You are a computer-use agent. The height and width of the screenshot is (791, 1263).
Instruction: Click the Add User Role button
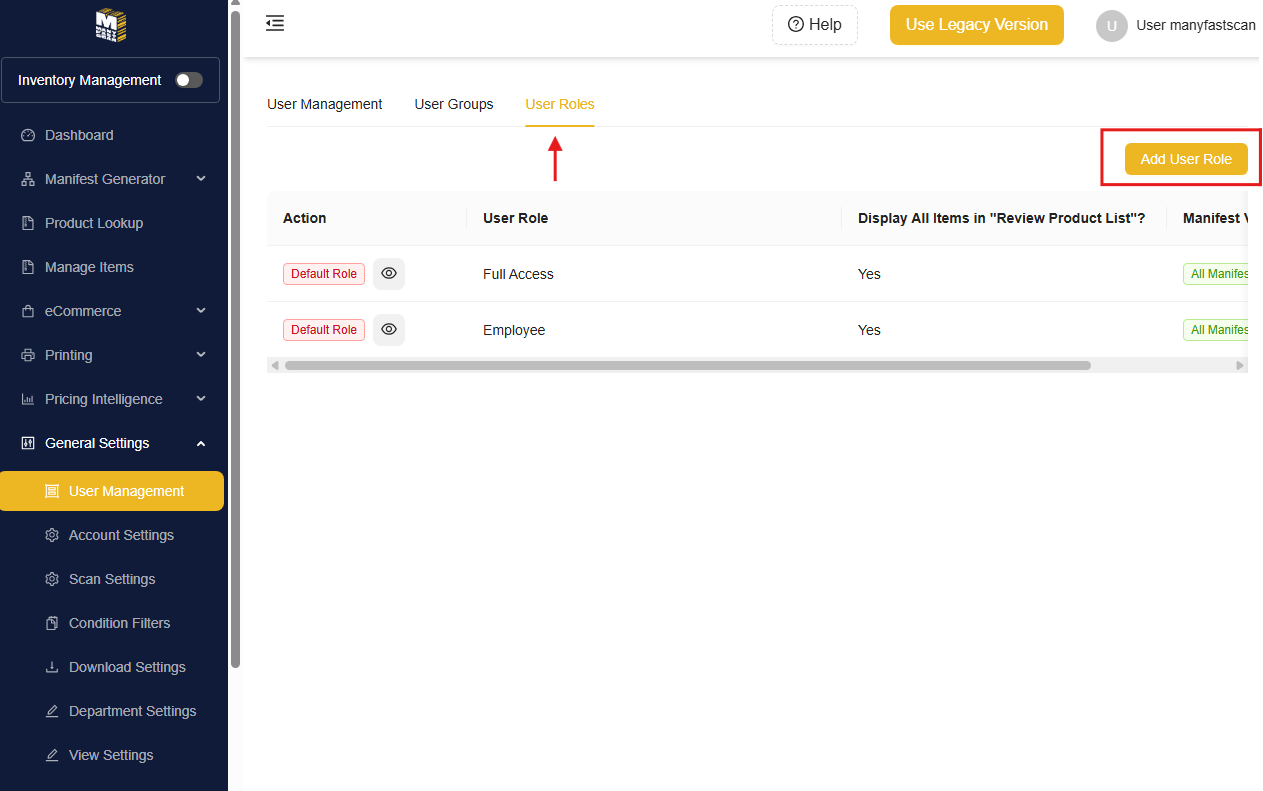coord(1186,159)
